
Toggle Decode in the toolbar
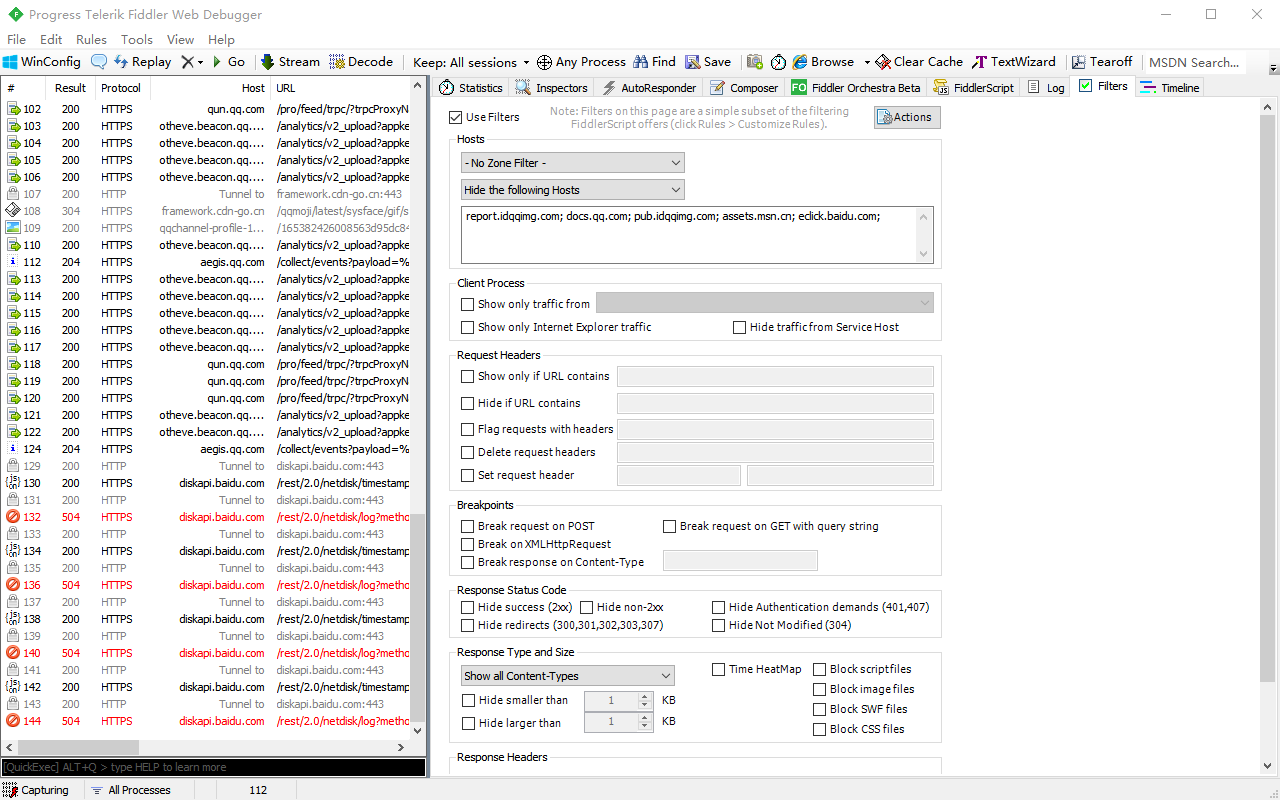tap(361, 62)
